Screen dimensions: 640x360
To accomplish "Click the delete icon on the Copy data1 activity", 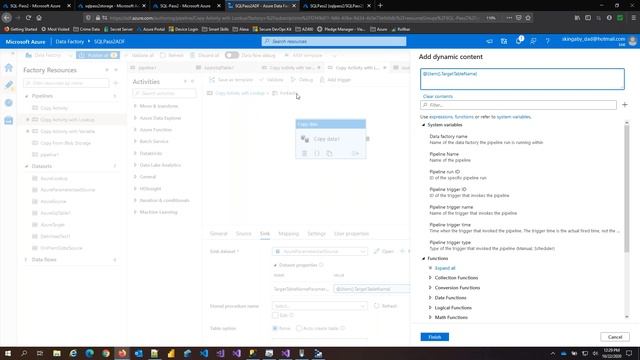I will click(x=304, y=153).
